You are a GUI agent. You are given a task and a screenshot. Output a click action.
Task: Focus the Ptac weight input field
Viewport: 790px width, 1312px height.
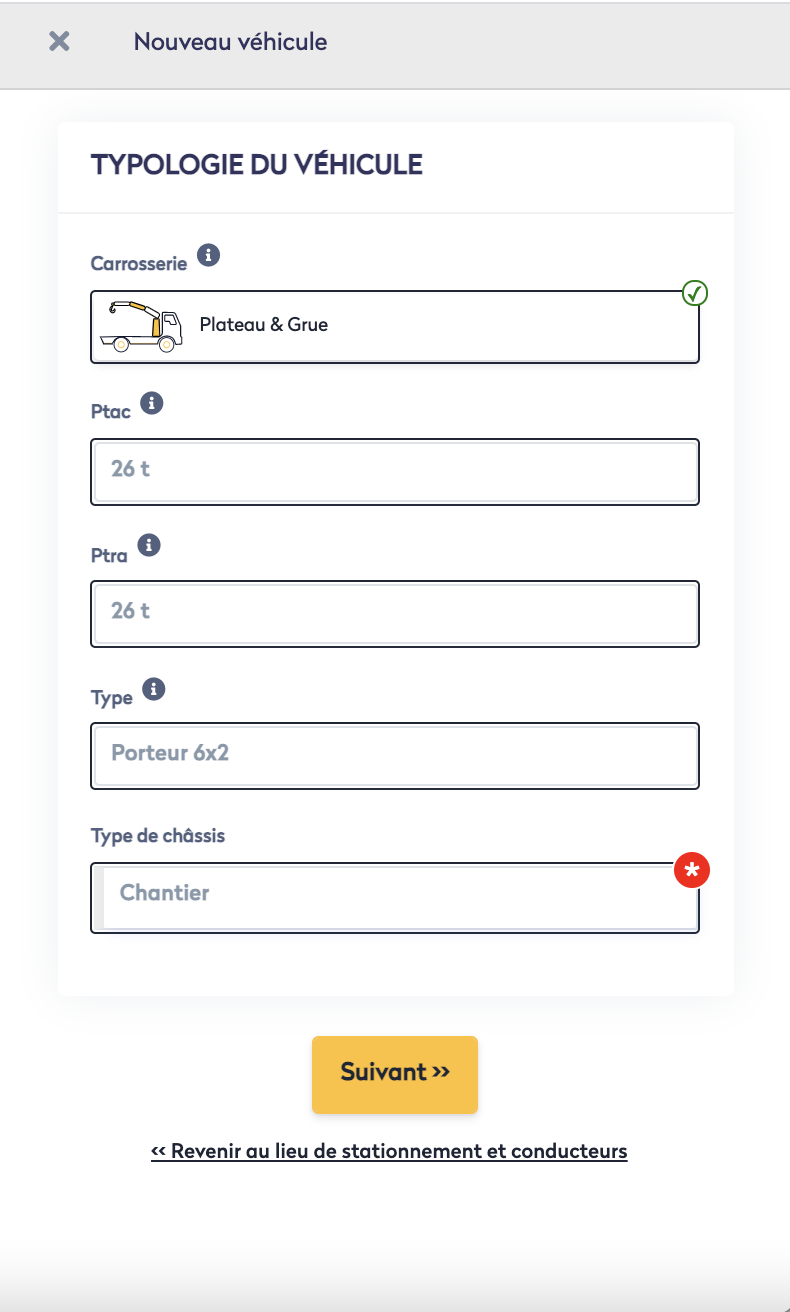(x=395, y=471)
